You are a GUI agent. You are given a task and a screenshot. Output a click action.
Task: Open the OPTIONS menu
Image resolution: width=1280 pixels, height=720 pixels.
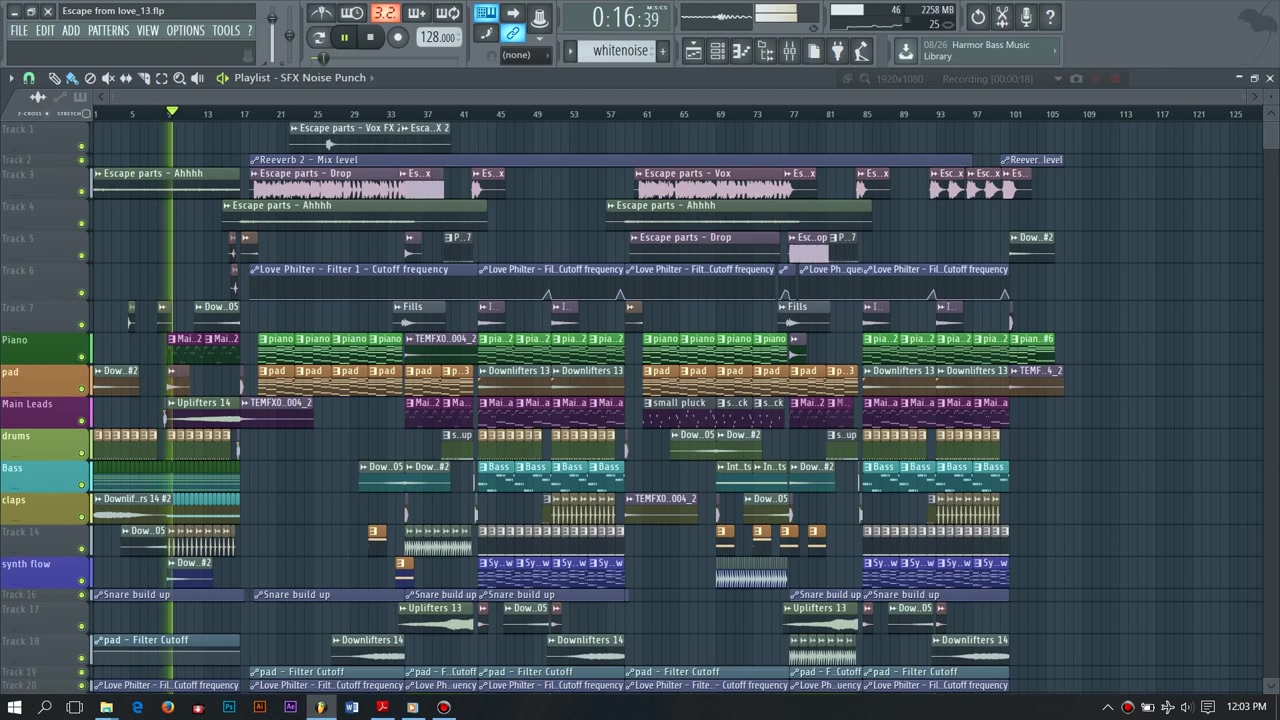click(185, 31)
